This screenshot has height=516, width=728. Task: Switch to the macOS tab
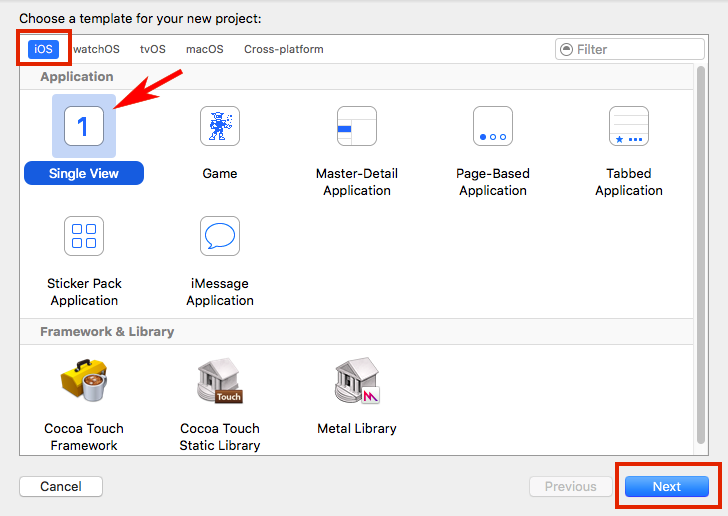[x=205, y=49]
